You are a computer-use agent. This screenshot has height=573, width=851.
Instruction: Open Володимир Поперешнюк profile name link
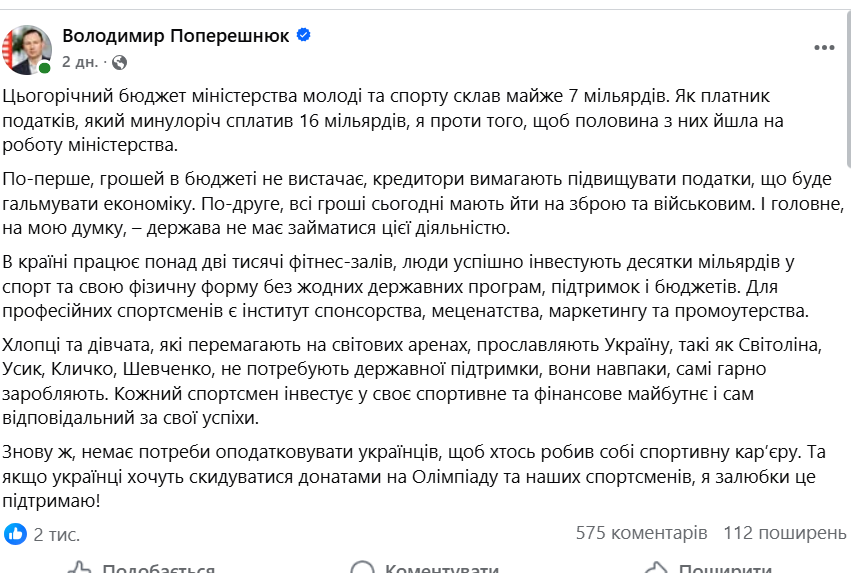(176, 36)
